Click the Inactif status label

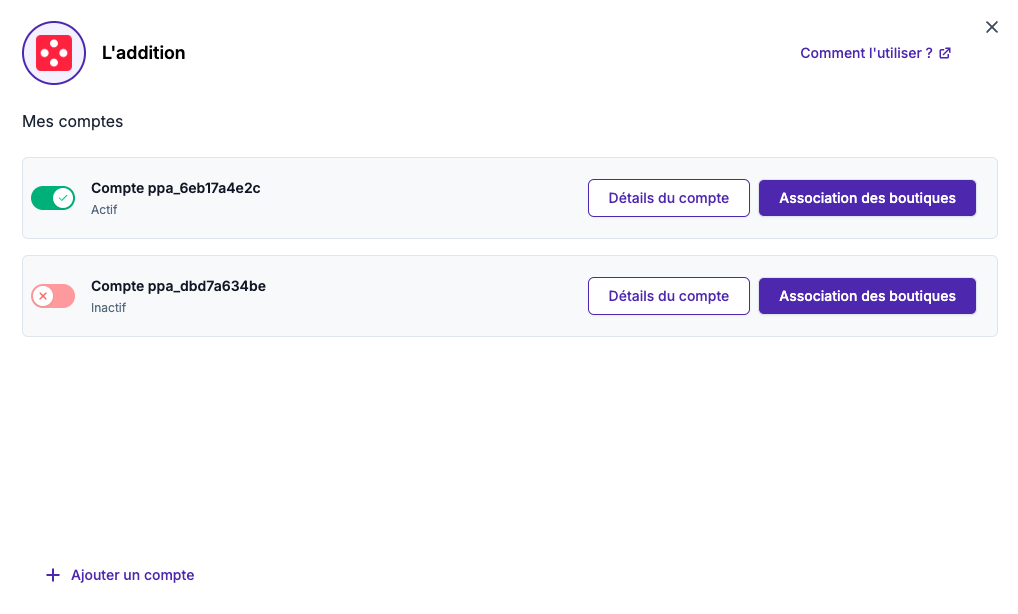(108, 308)
